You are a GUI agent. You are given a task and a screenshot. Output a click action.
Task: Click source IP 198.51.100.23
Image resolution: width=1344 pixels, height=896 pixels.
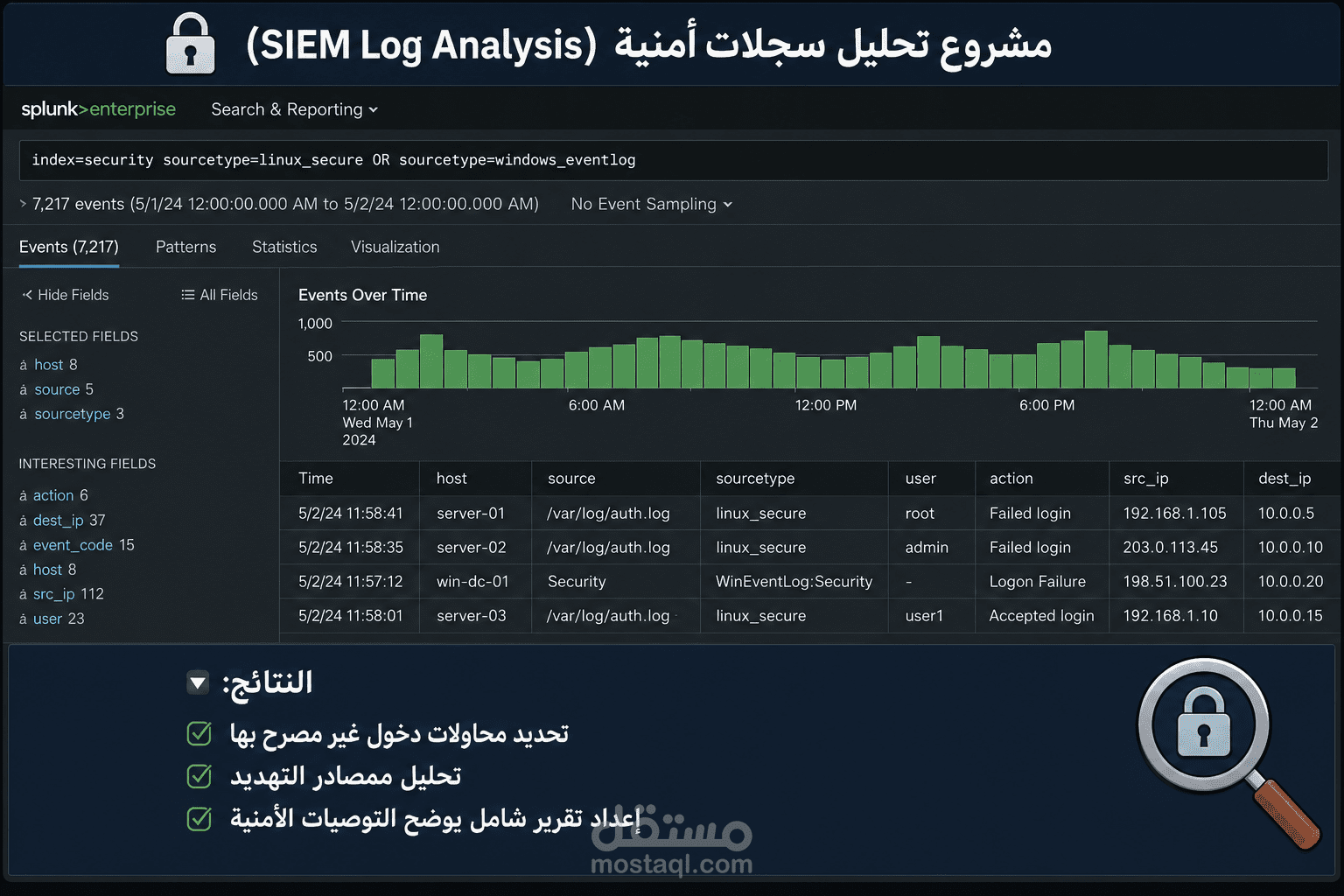pyautogui.click(x=1175, y=582)
